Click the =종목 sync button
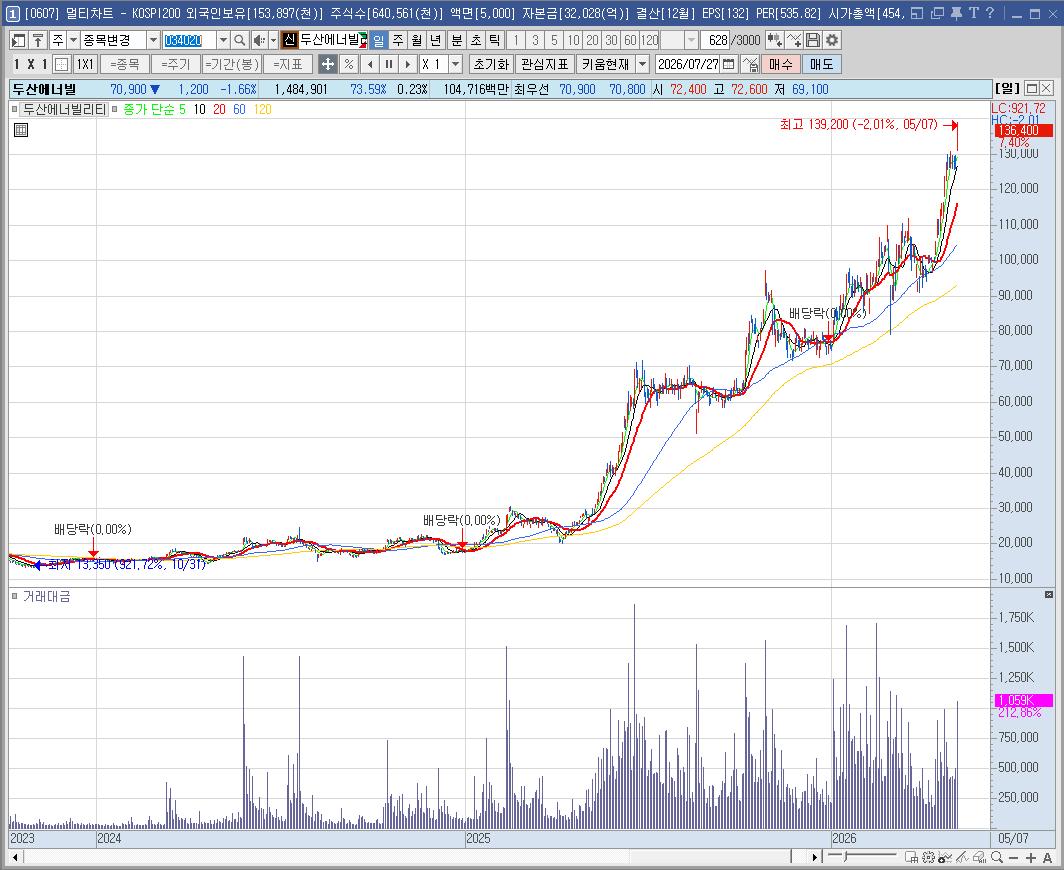Viewport: 1064px width, 870px height. click(x=124, y=64)
